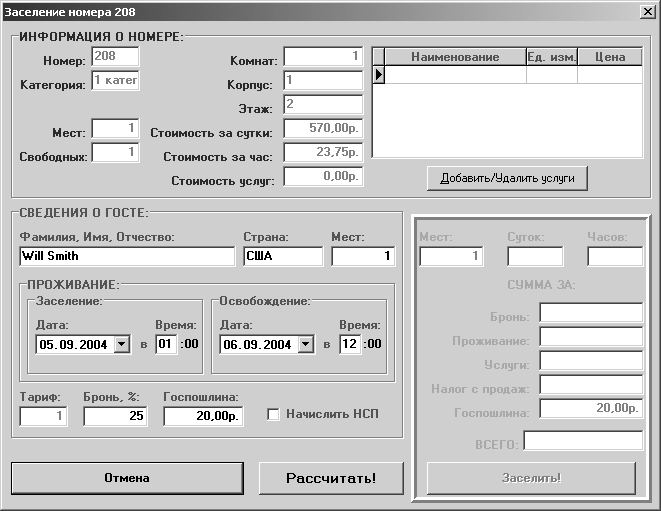Click the check-in time hour field
Screen dimensions: 661x511
coord(165,344)
